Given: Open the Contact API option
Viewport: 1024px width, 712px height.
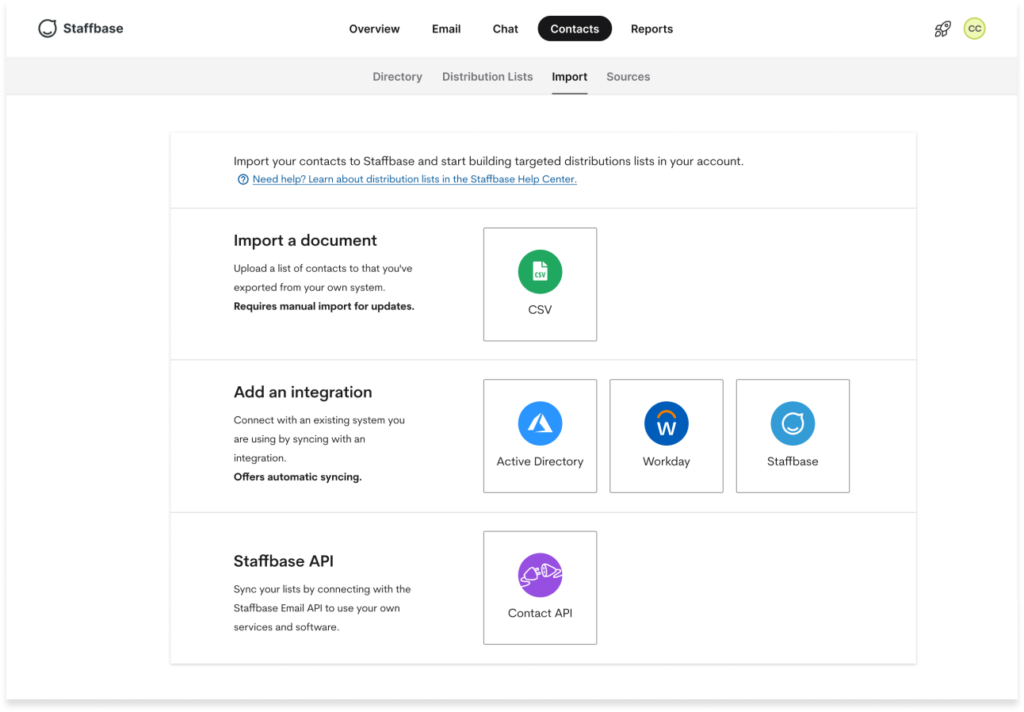Looking at the screenshot, I should coord(540,575).
